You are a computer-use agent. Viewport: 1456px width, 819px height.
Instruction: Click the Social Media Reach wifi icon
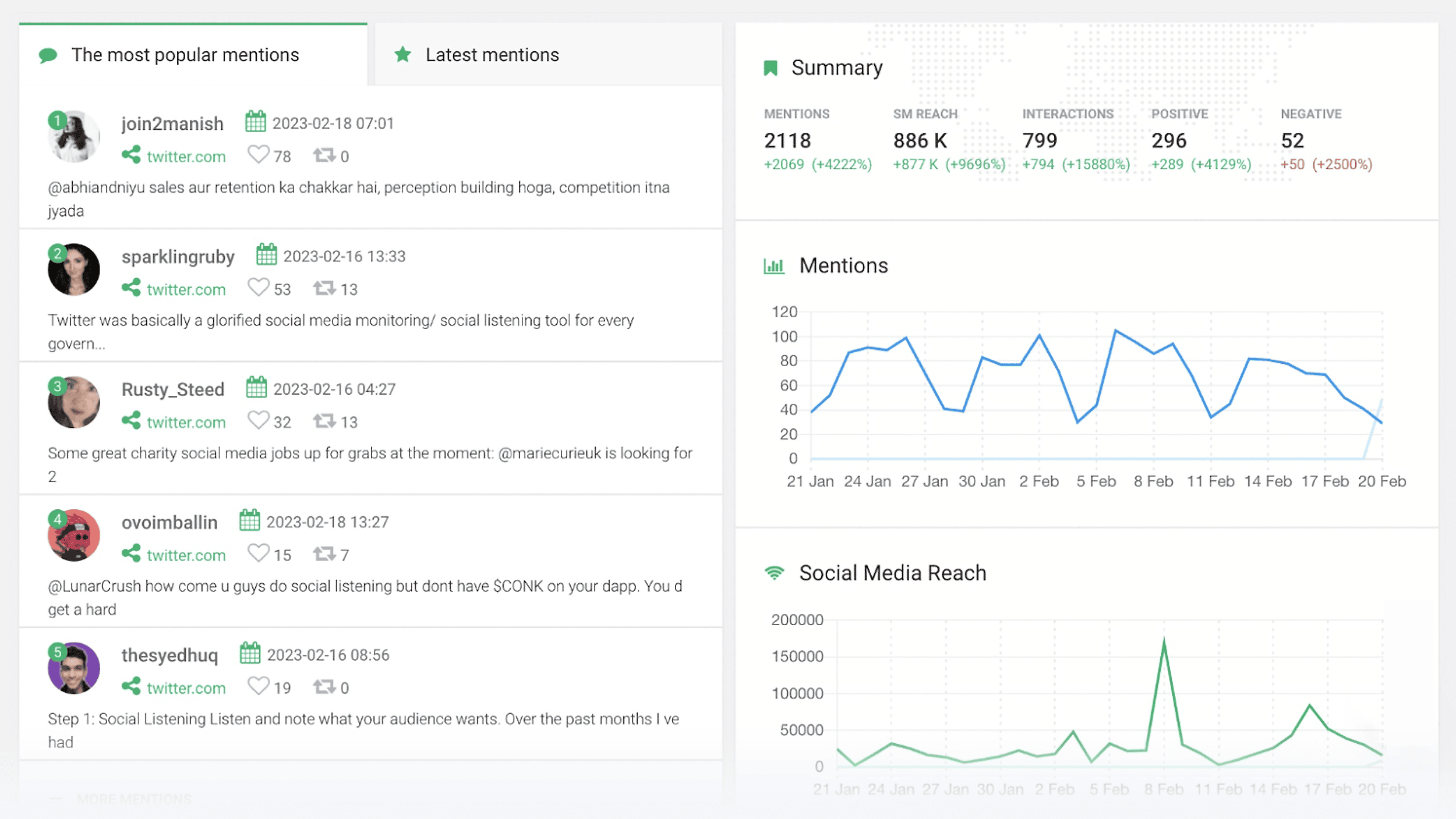(x=774, y=573)
